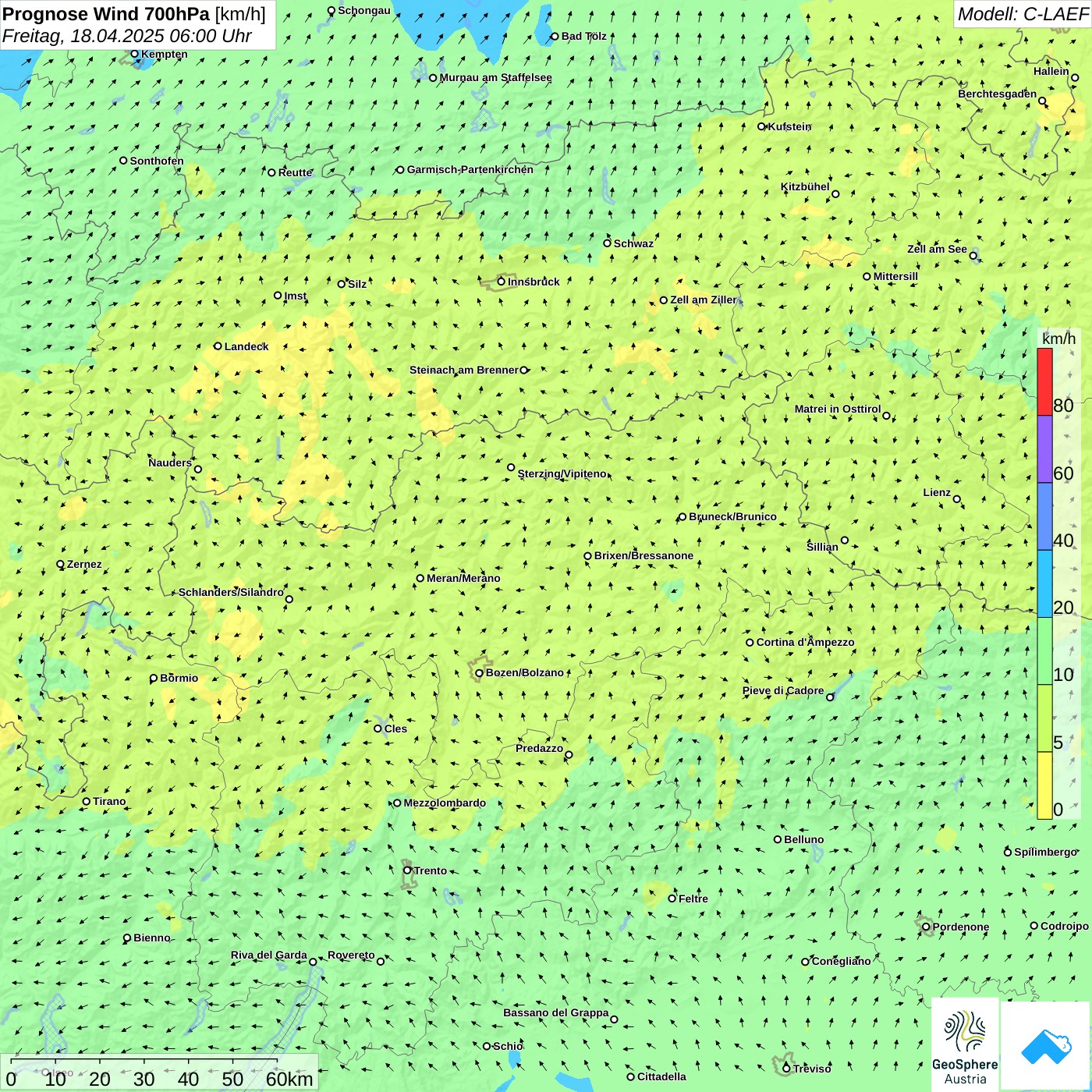Image resolution: width=1092 pixels, height=1092 pixels.
Task: Click the date Freitag, 18.04.2025 06:00 Uhr
Action: coord(127,36)
